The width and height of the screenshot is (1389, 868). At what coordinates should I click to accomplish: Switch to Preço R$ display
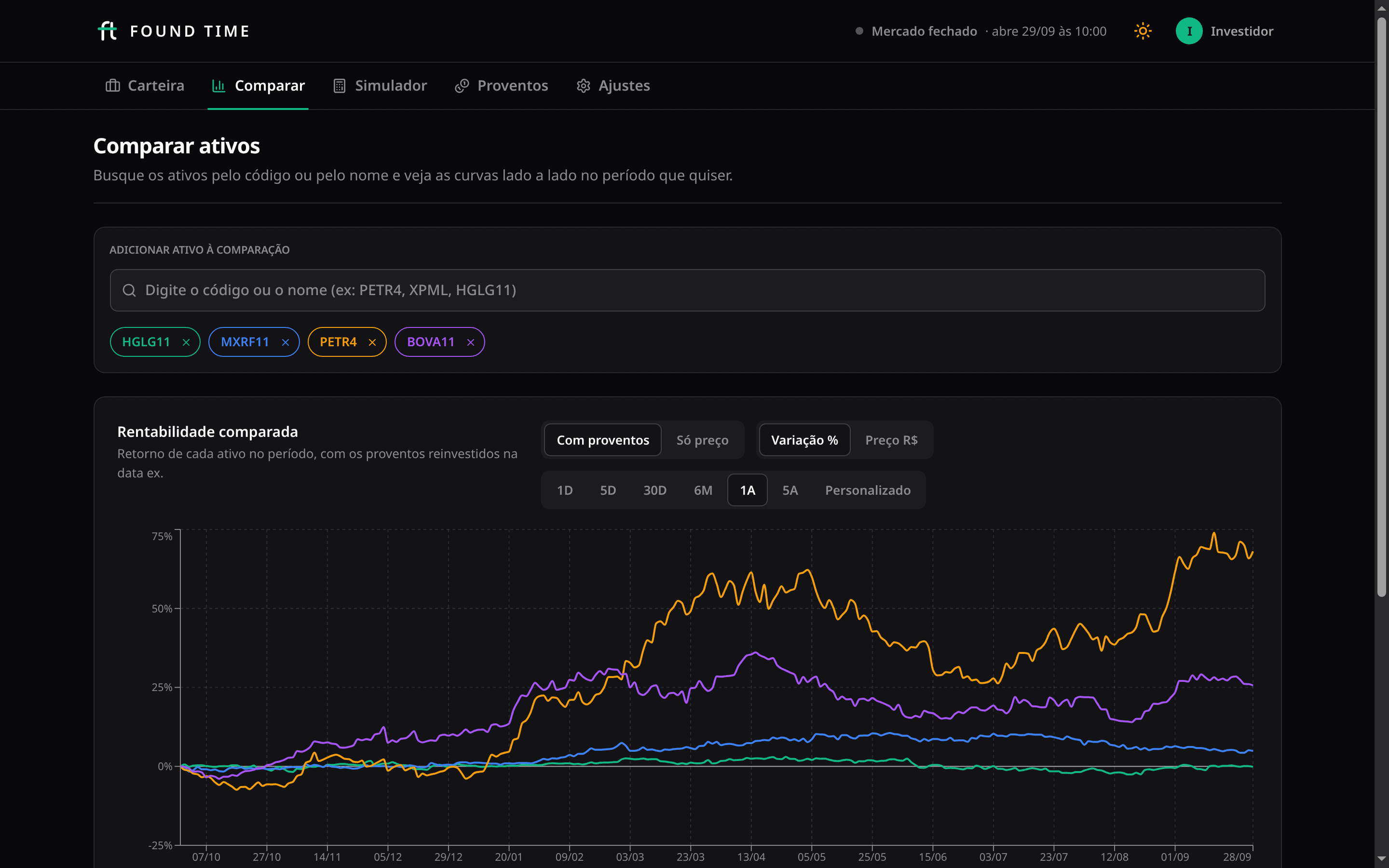click(x=891, y=440)
